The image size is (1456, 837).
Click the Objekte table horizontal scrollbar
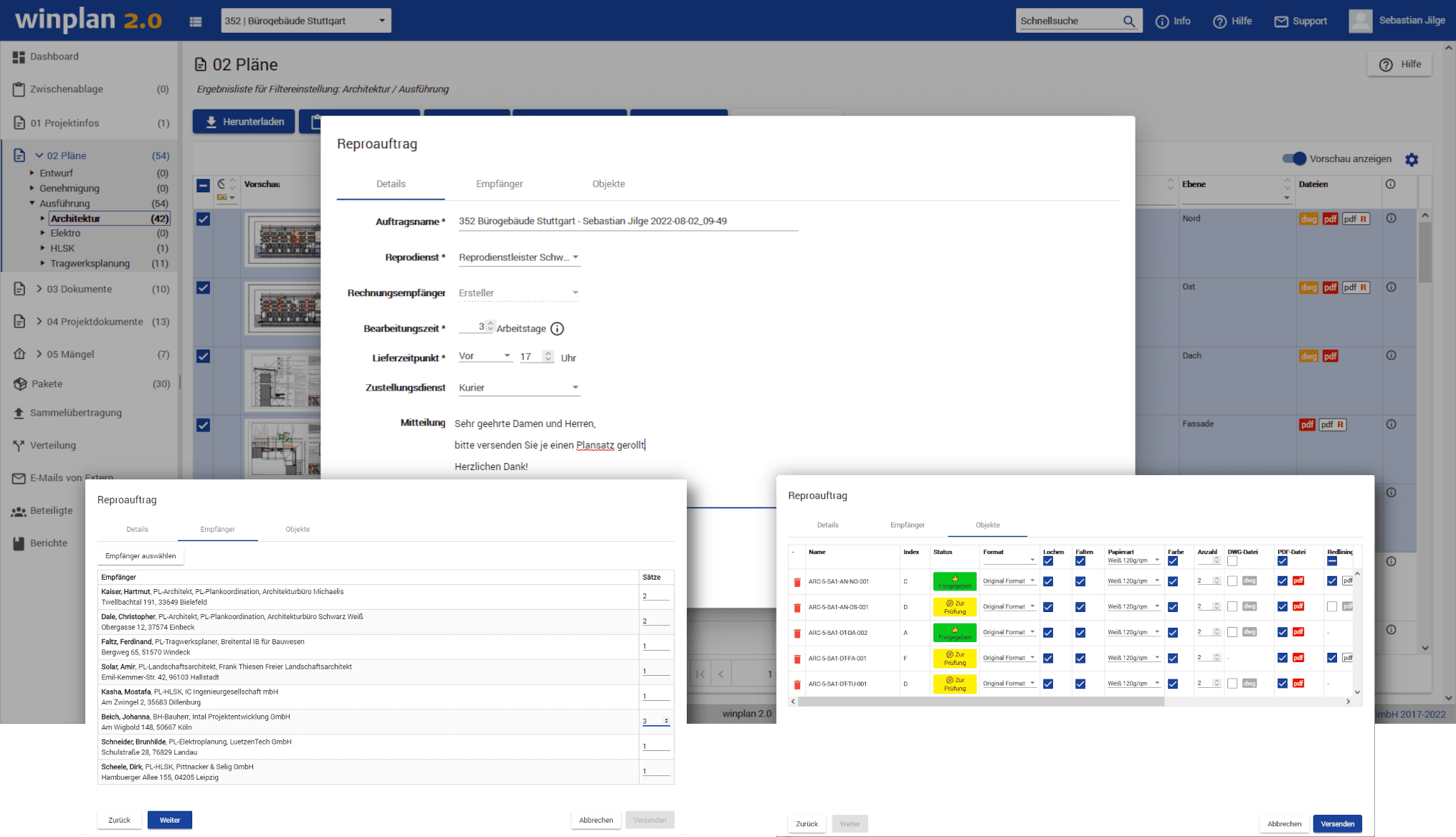[981, 702]
